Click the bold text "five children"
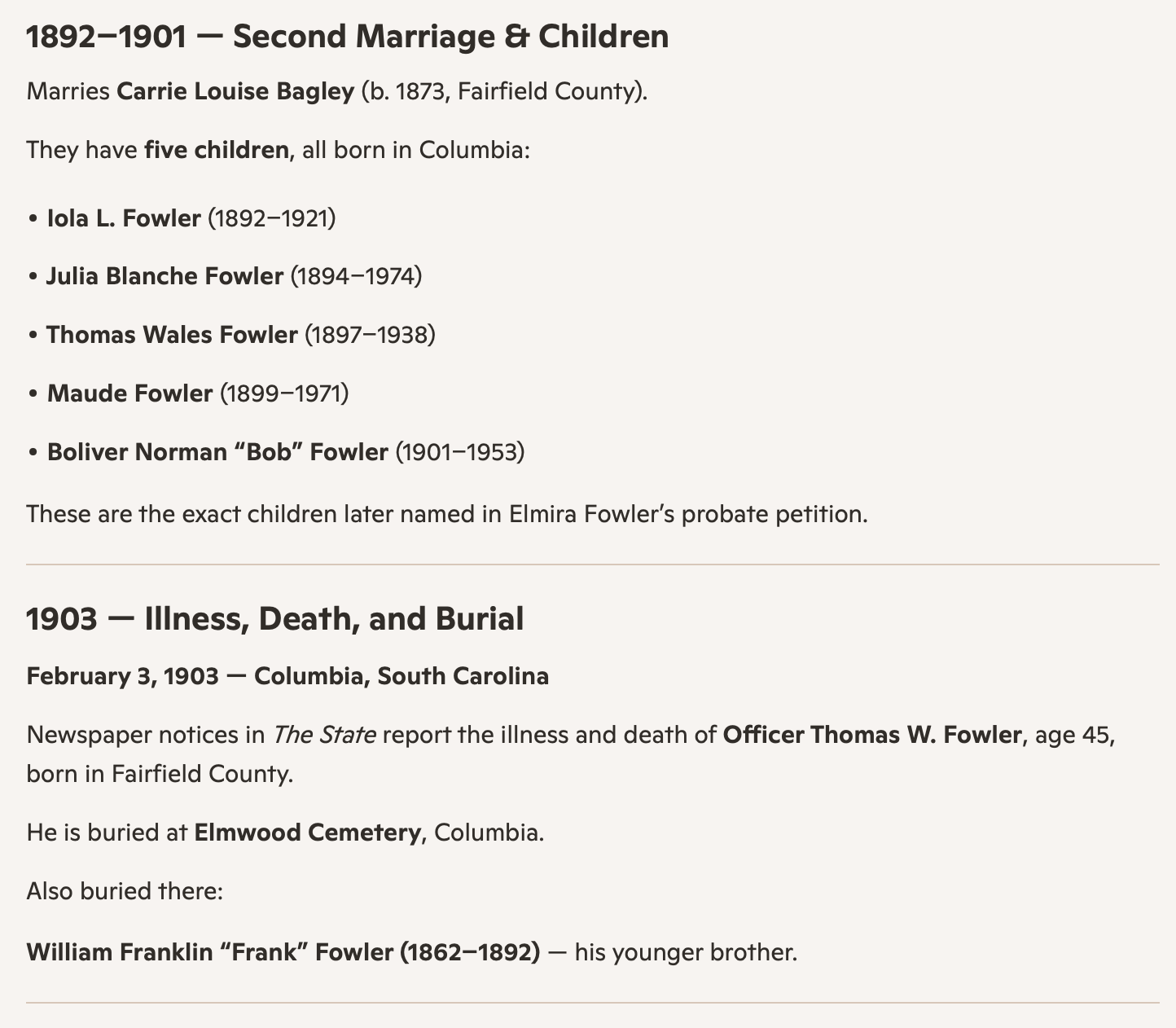1176x1028 pixels. [216, 150]
